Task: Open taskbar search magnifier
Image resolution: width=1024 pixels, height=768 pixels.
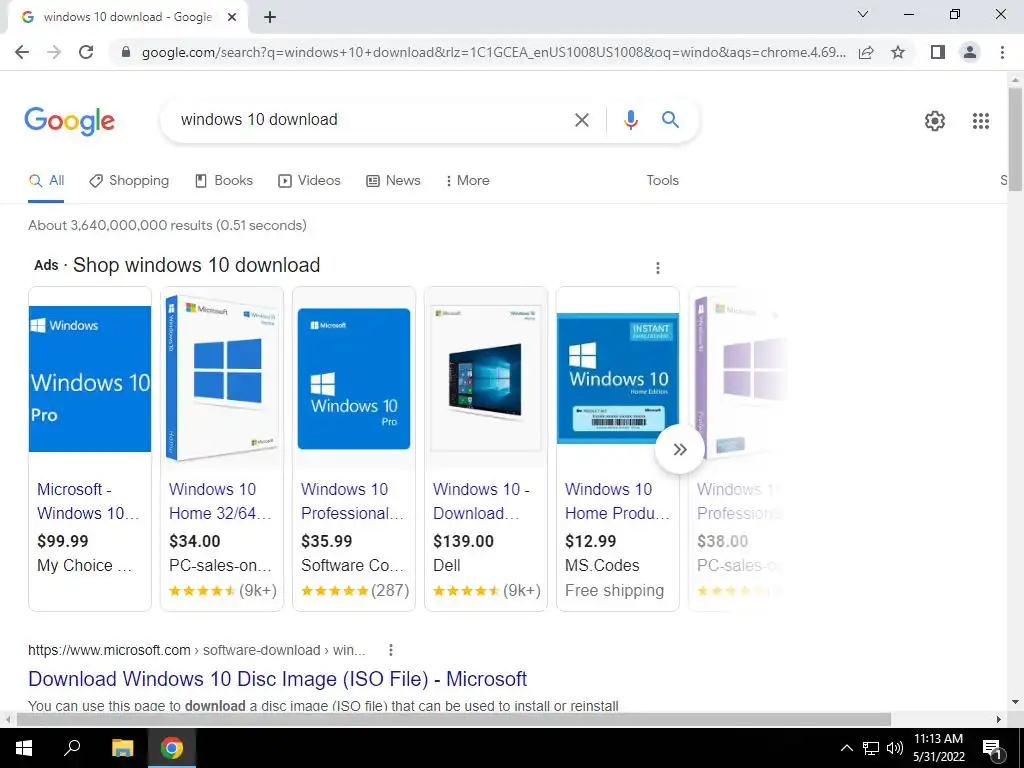Action: pyautogui.click(x=72, y=748)
